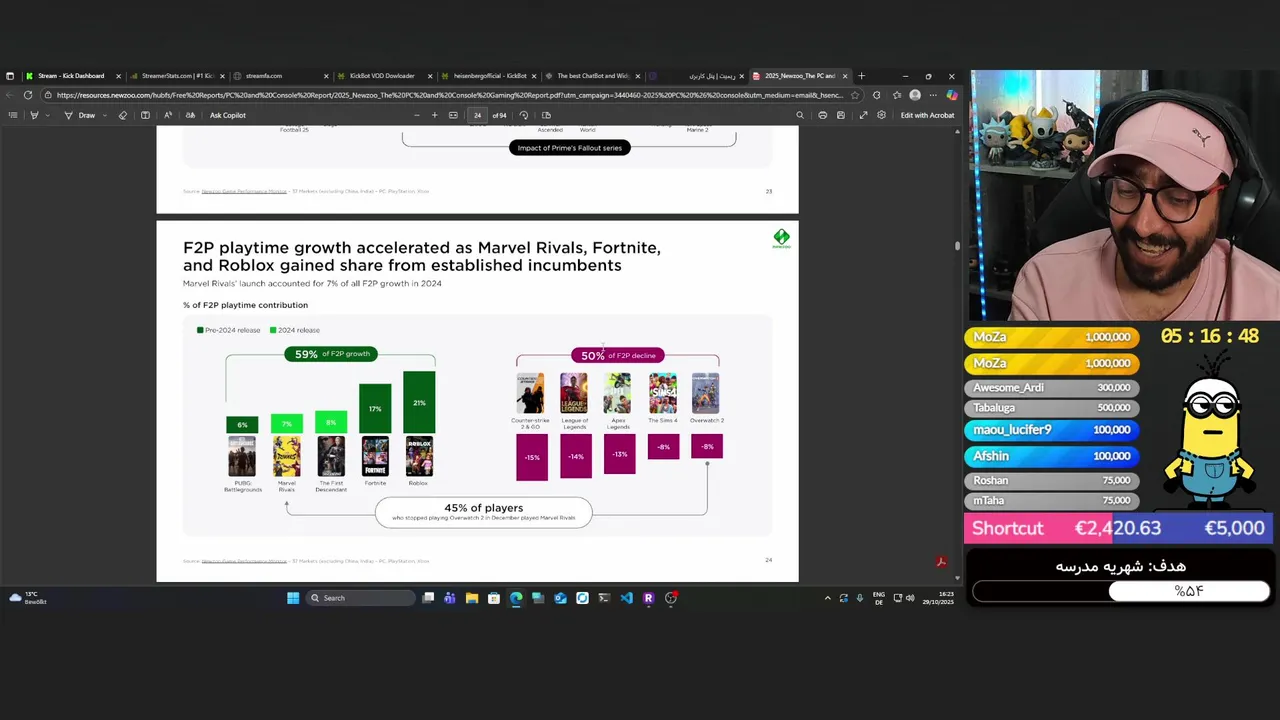Image resolution: width=1280 pixels, height=720 pixels.
Task: Activate the Draw tool
Action: 80,115
